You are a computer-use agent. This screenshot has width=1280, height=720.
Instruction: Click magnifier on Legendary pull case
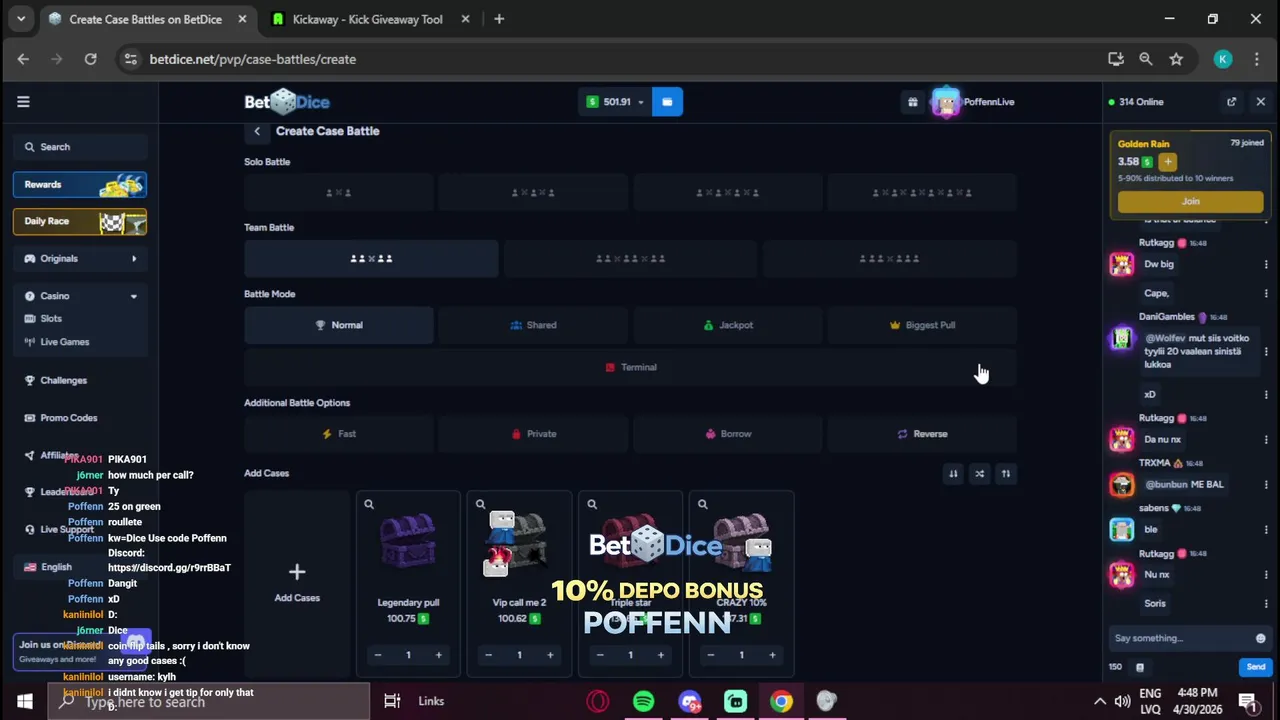tap(369, 505)
